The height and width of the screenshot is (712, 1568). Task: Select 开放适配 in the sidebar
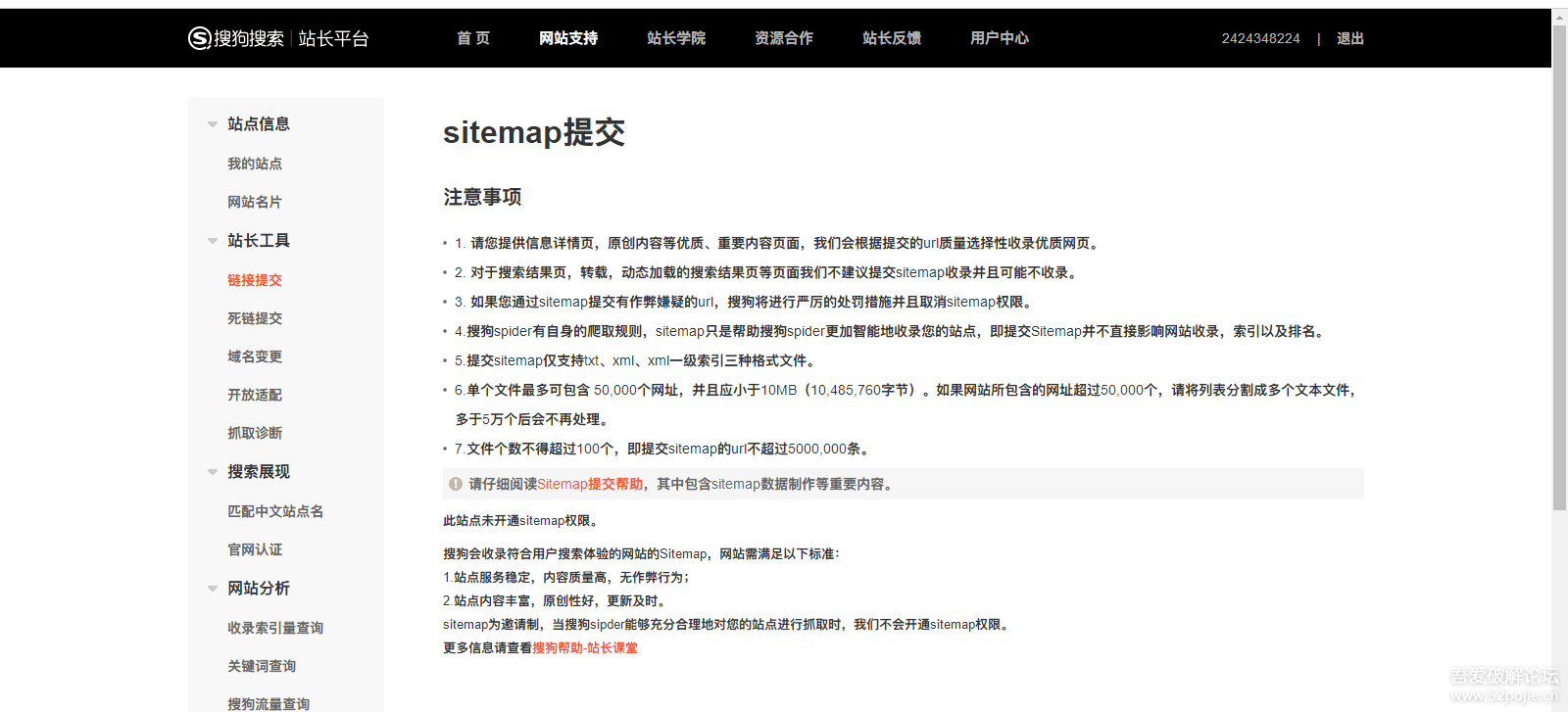255,395
